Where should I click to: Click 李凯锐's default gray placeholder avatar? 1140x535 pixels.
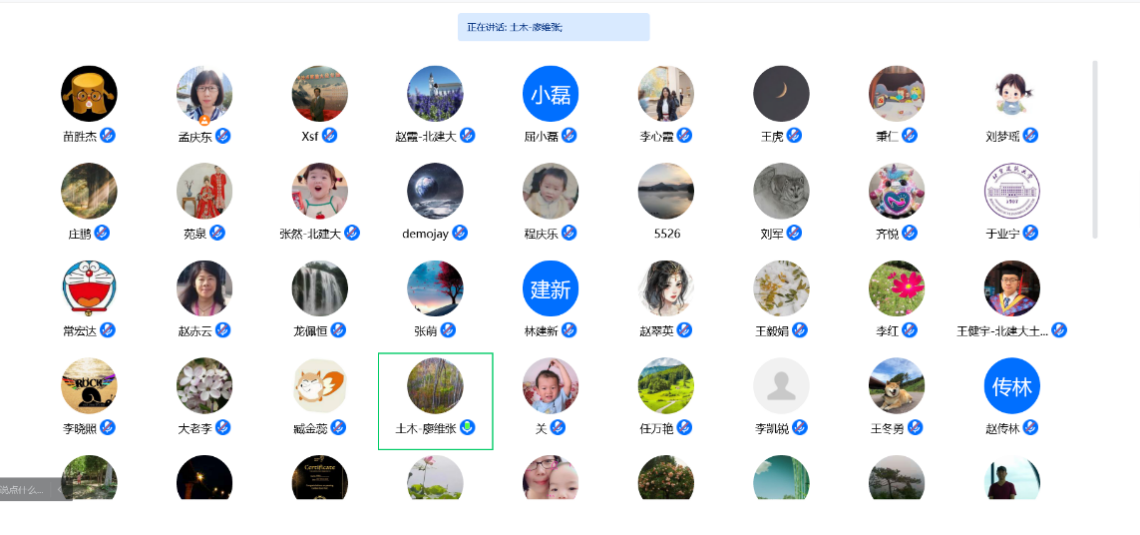tap(781, 386)
